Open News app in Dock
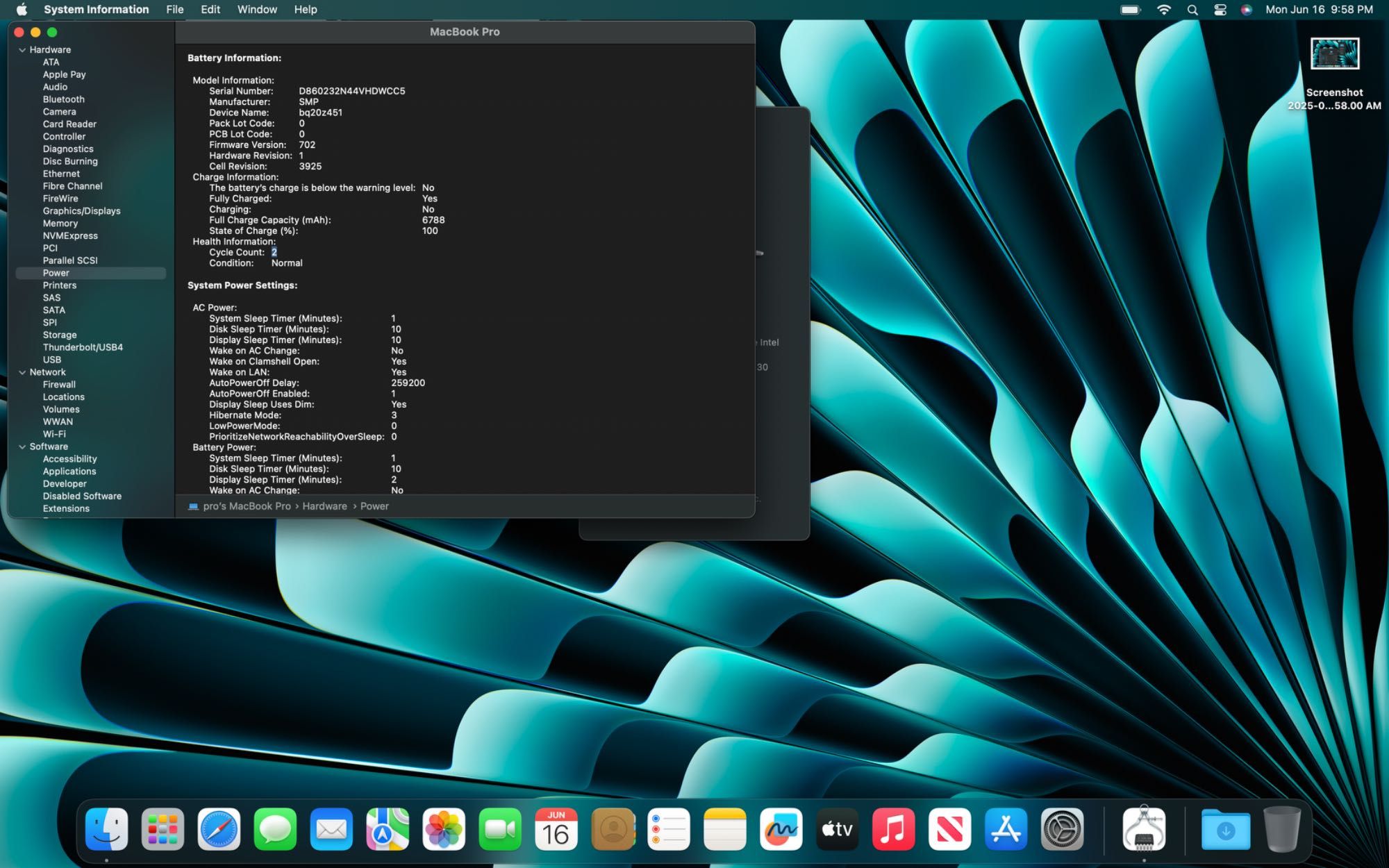Image resolution: width=1389 pixels, height=868 pixels. click(x=950, y=829)
